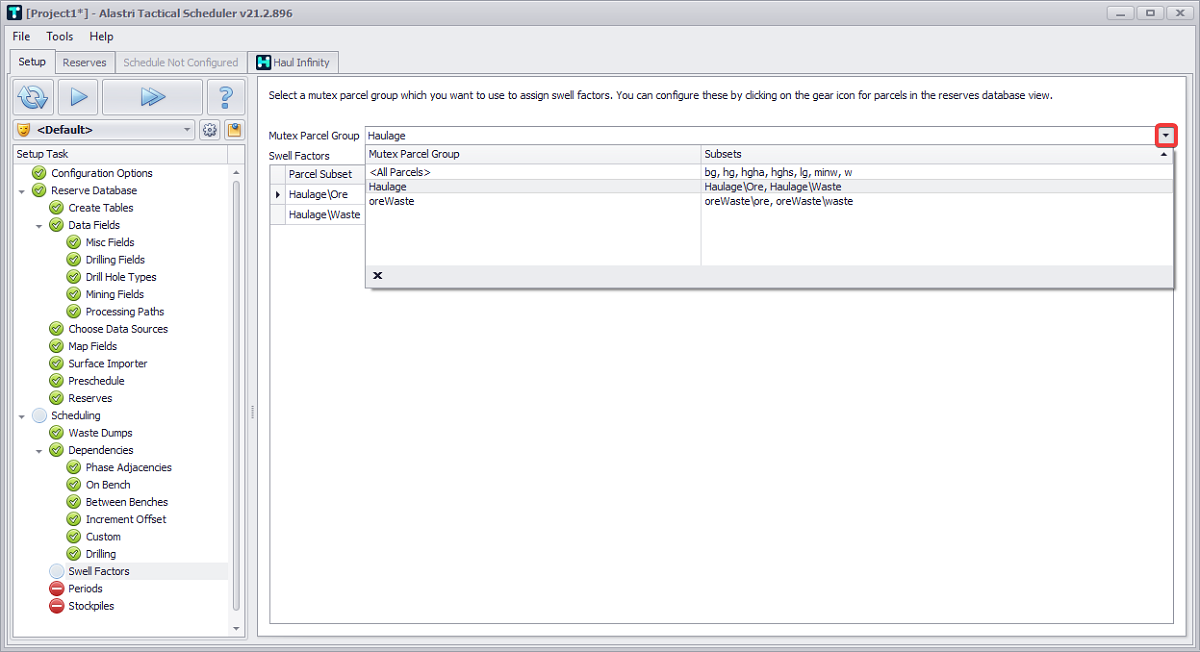Switch to the Haul Infinity tab
1200x652 pixels.
click(x=294, y=62)
